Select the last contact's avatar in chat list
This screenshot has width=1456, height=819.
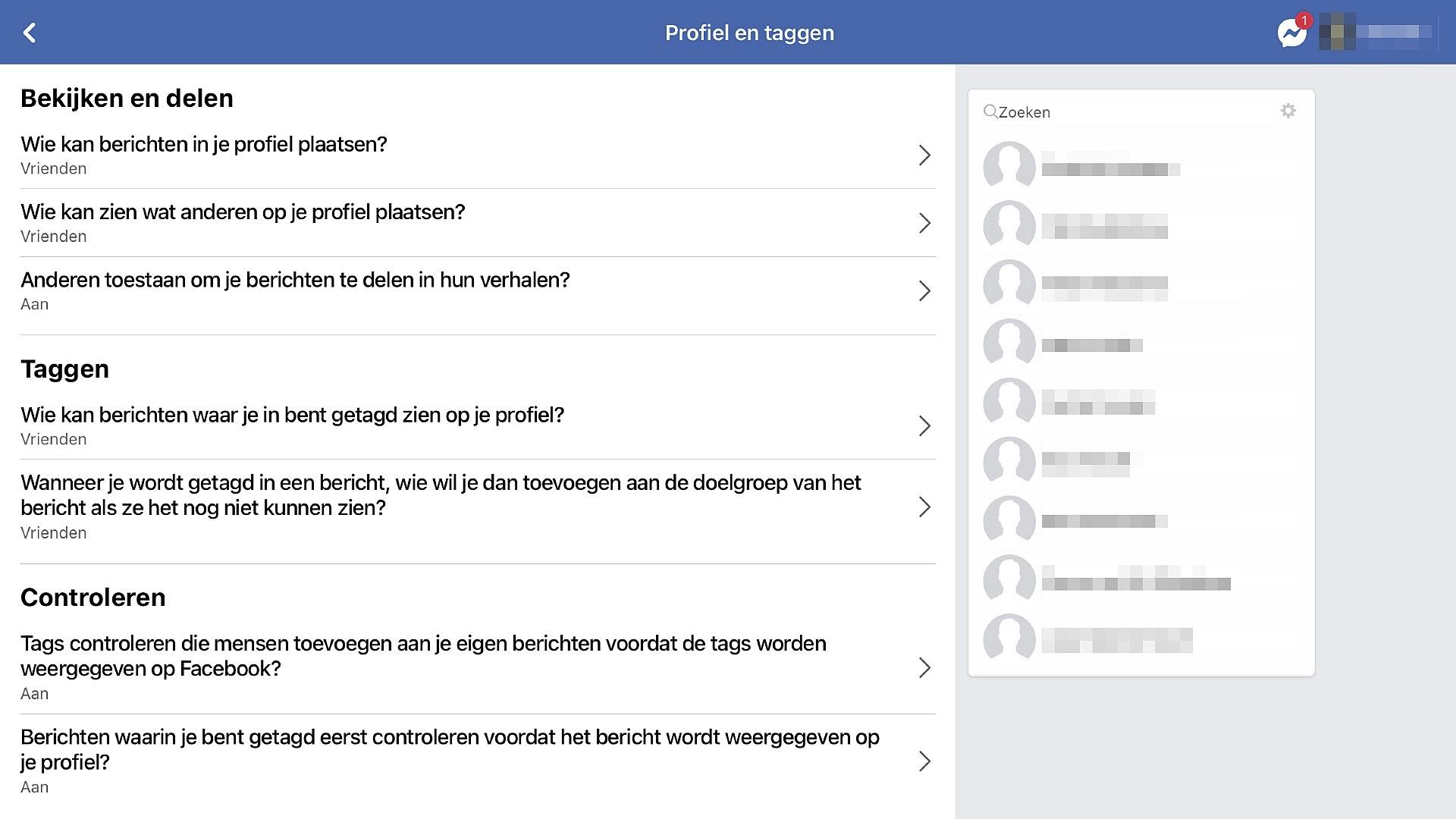point(1009,639)
